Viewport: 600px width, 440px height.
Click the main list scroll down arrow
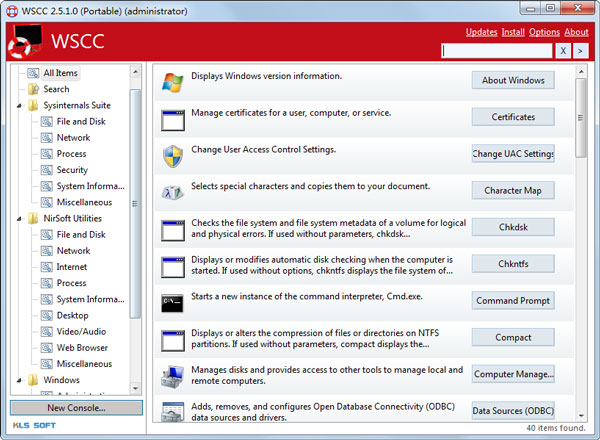[x=581, y=416]
